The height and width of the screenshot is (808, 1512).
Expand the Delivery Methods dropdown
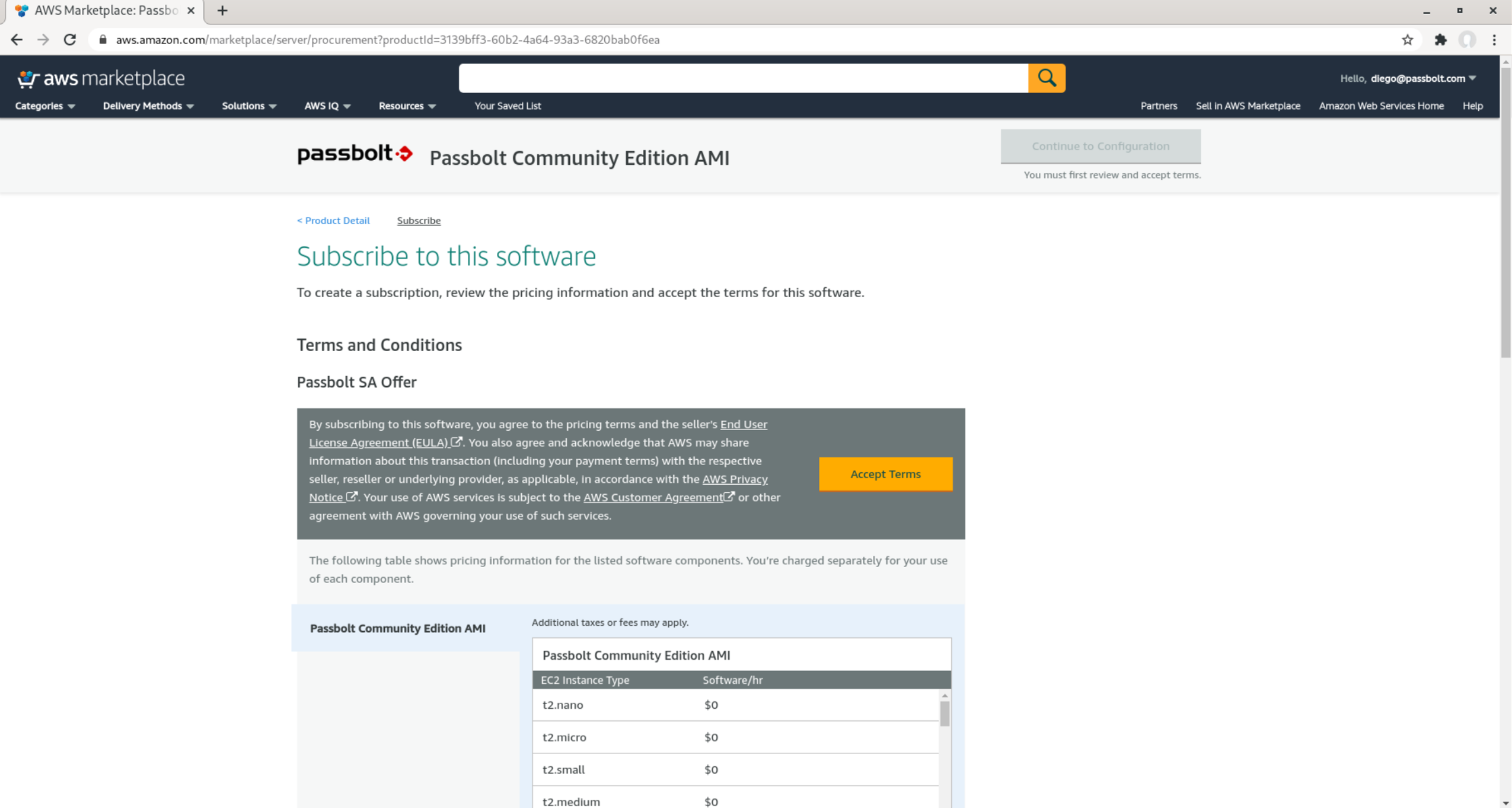pyautogui.click(x=147, y=106)
